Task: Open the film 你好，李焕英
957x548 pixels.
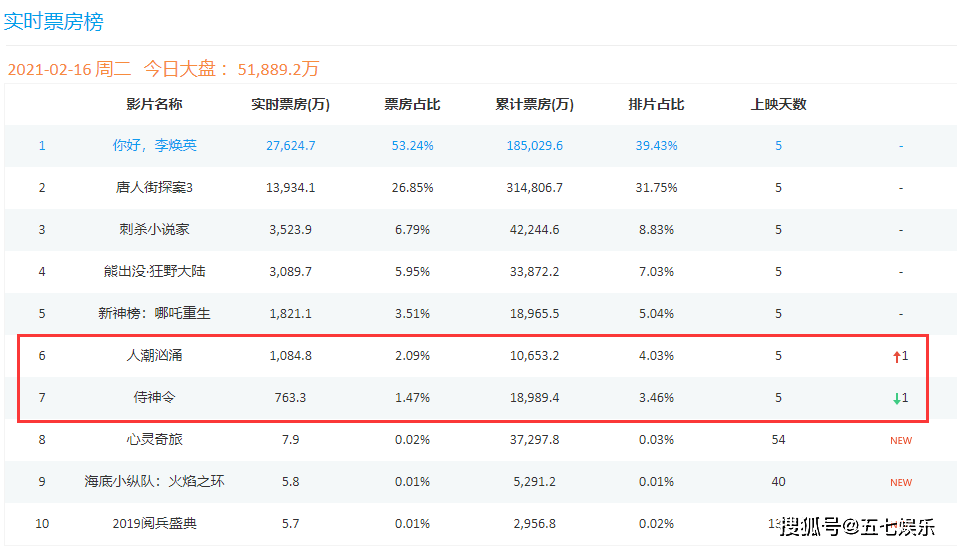Action: click(x=154, y=145)
